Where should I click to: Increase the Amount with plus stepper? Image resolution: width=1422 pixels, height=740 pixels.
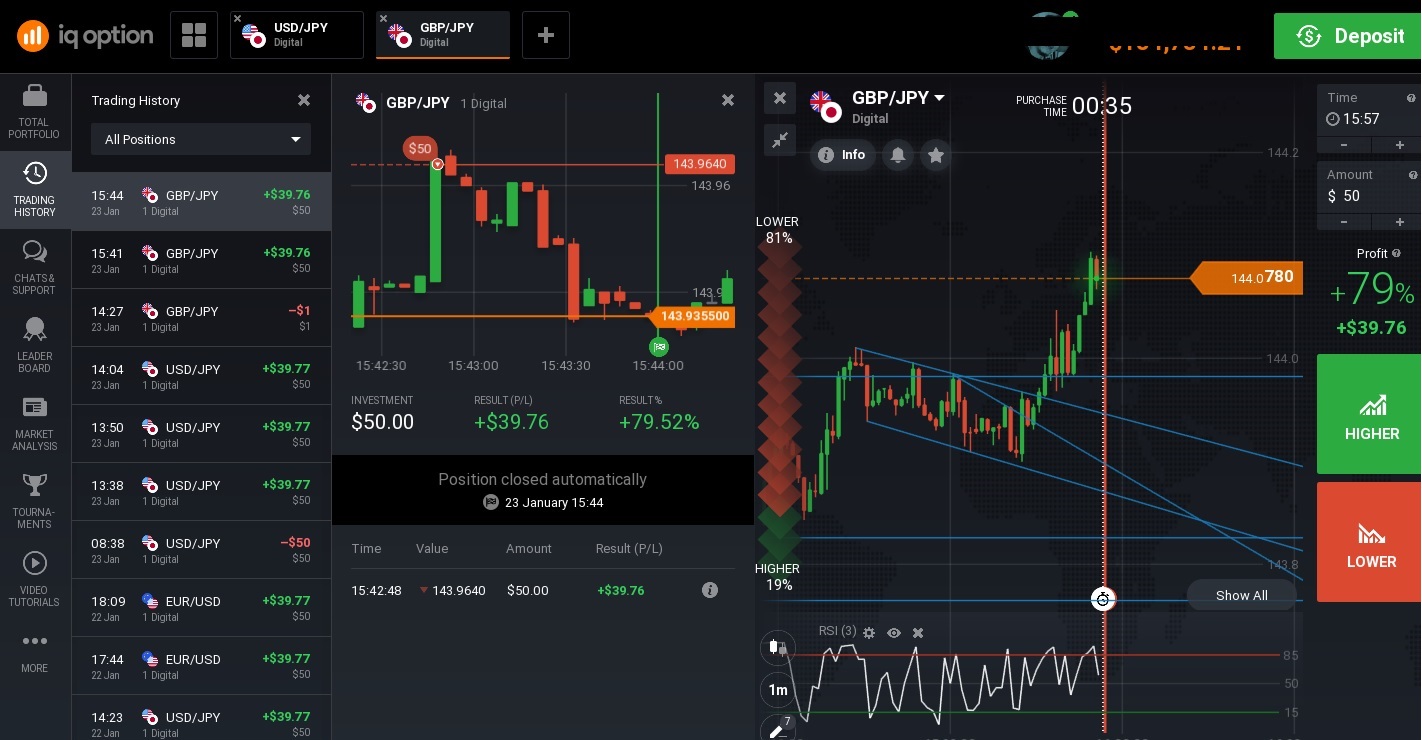[x=1400, y=222]
